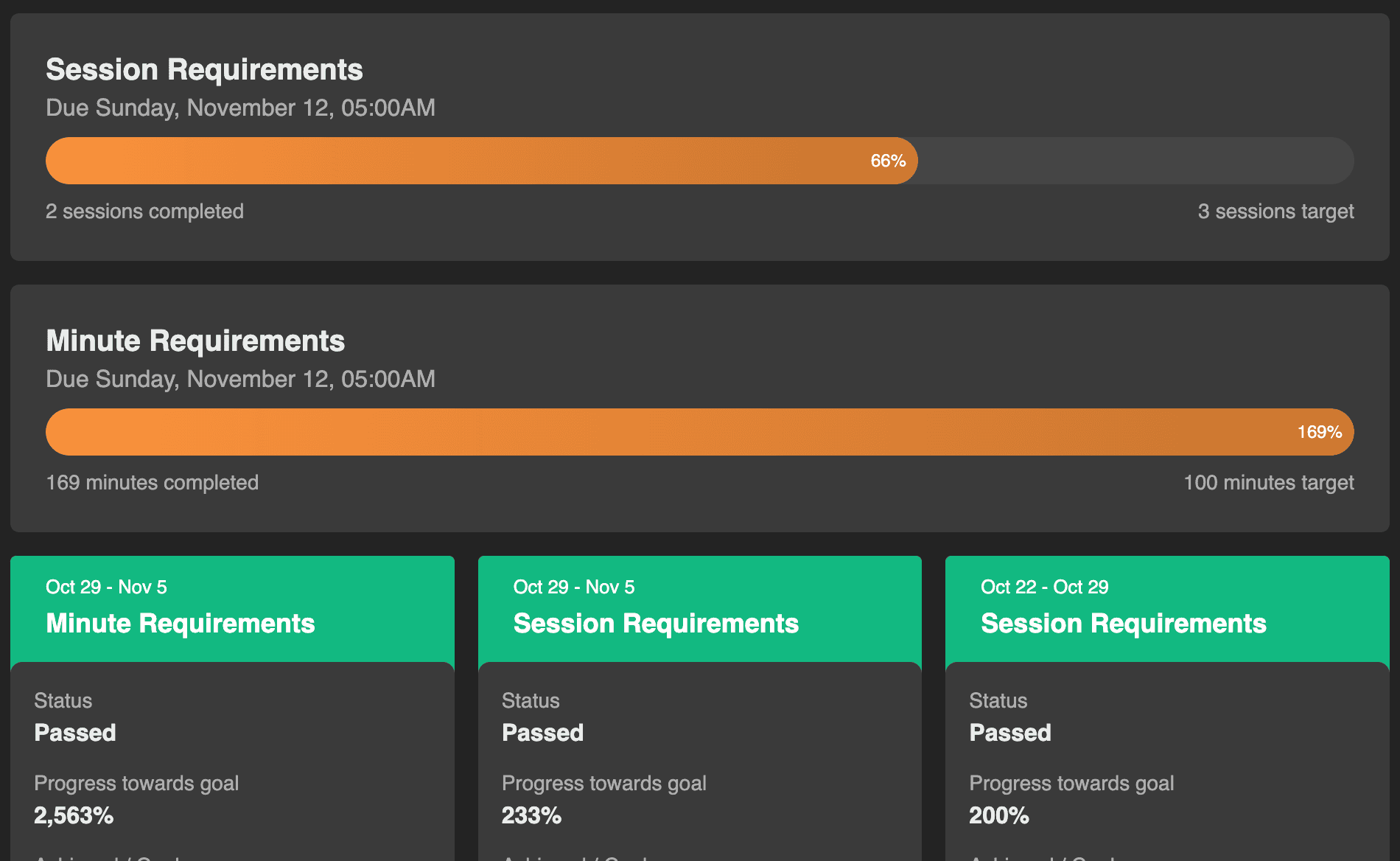
Task: Click the '2 sessions completed' text
Action: 144,212
